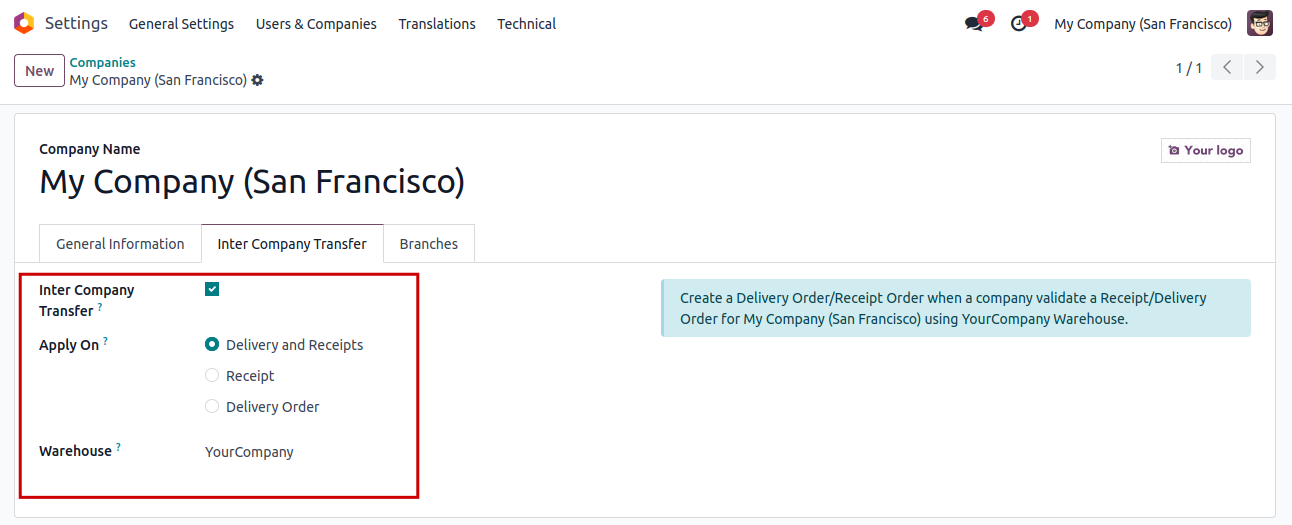Click the Your logo camera placeholder

[1205, 150]
